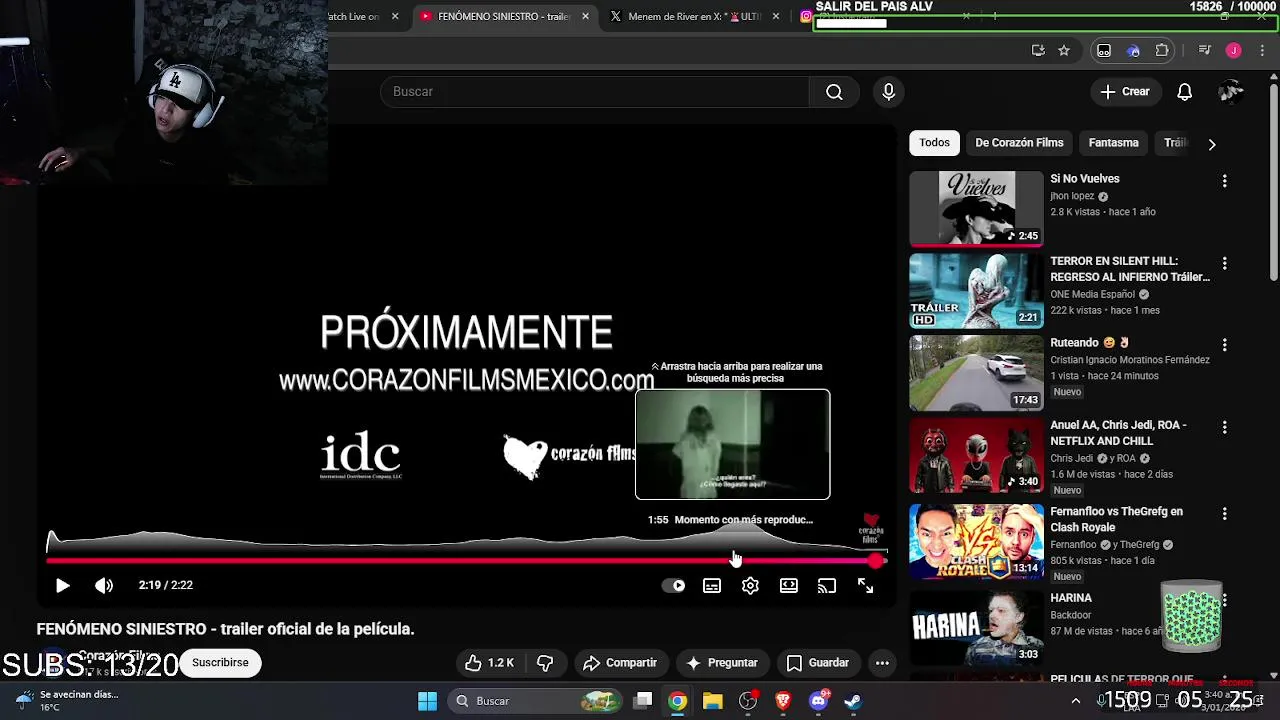Click the YouTube Buscar search field

click(x=595, y=92)
